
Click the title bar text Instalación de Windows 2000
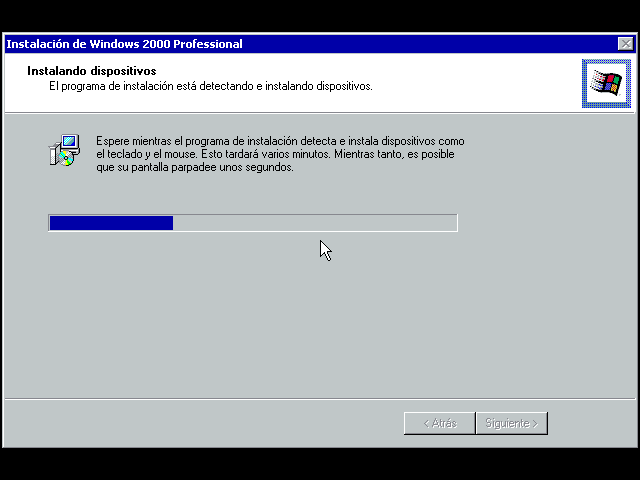124,44
